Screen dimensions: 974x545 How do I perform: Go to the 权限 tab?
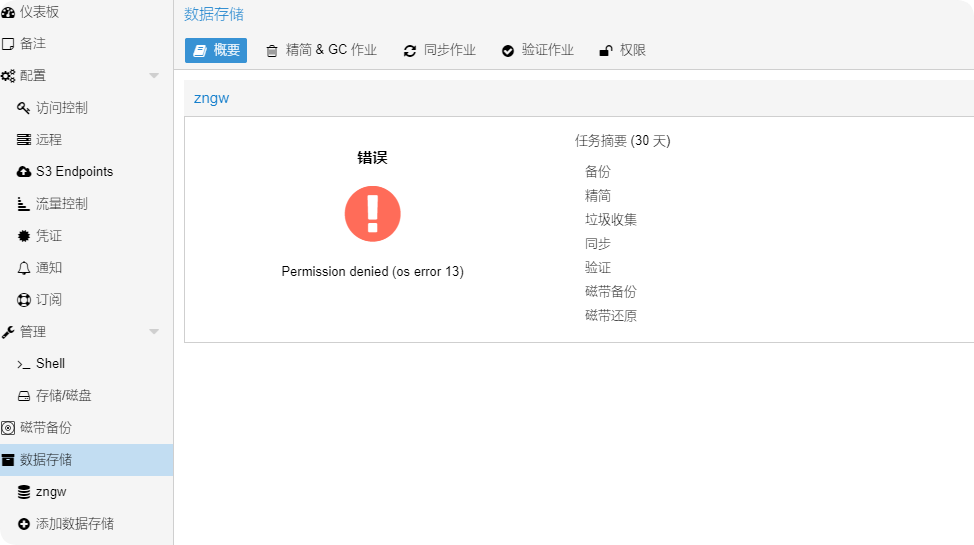point(622,50)
